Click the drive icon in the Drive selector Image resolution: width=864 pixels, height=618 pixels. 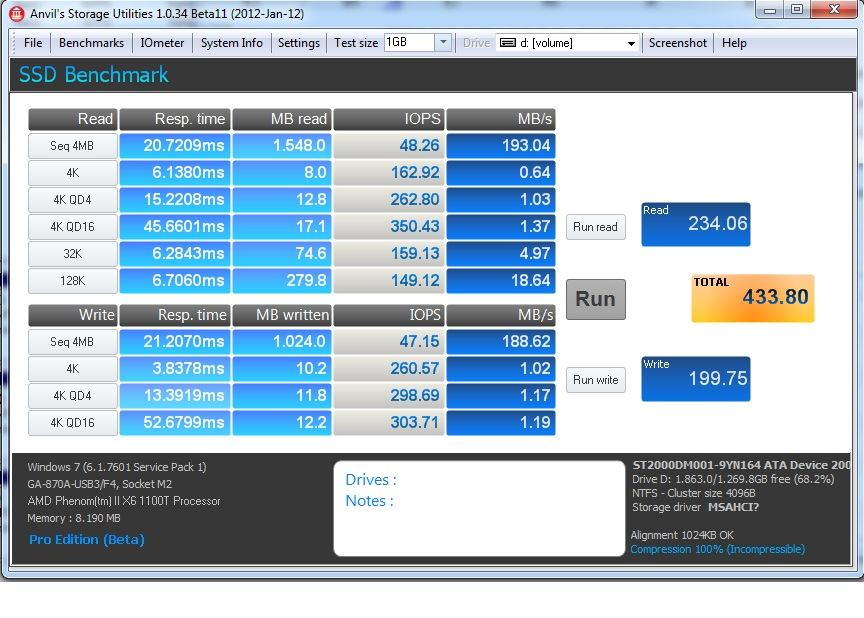[x=507, y=43]
